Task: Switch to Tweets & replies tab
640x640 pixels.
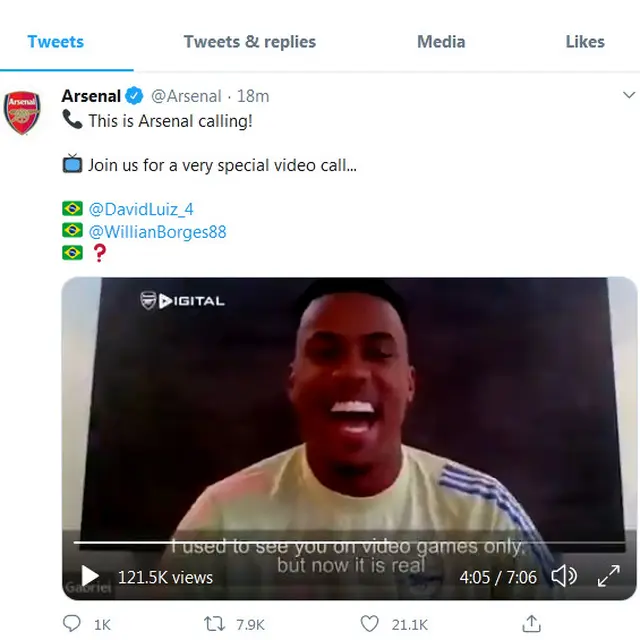Action: pos(250,42)
